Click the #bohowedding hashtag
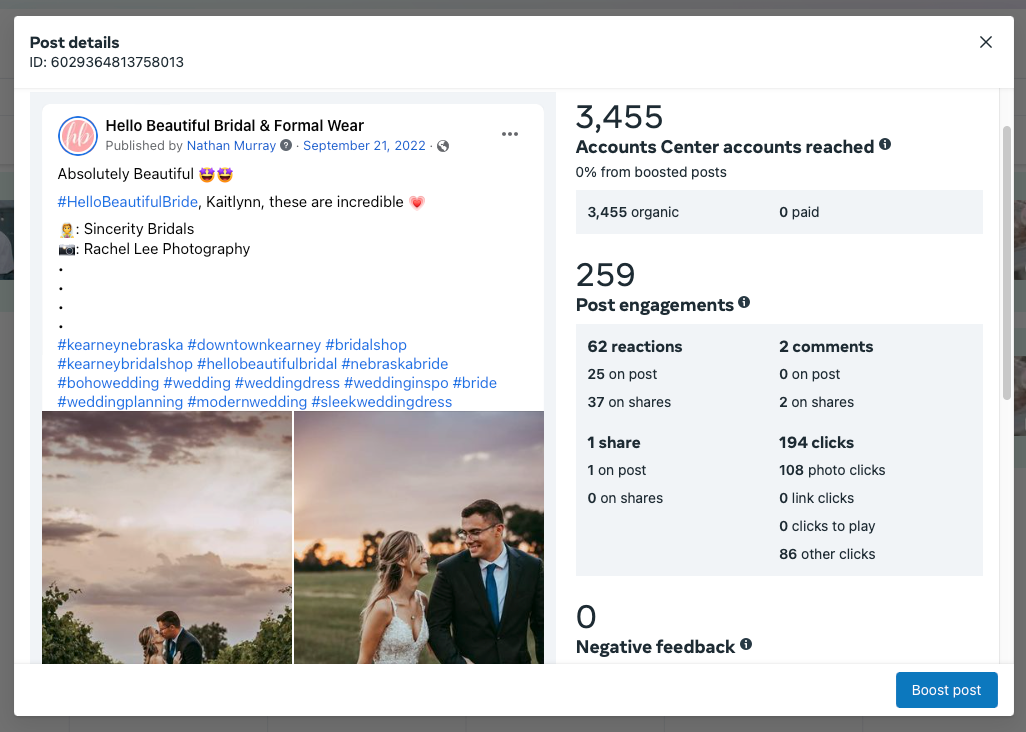 (109, 383)
